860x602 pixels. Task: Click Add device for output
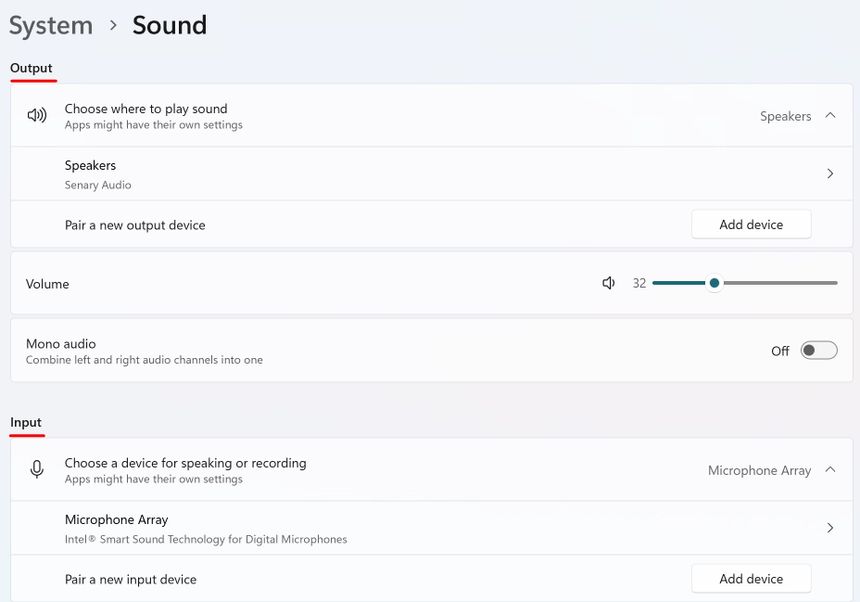coord(751,225)
